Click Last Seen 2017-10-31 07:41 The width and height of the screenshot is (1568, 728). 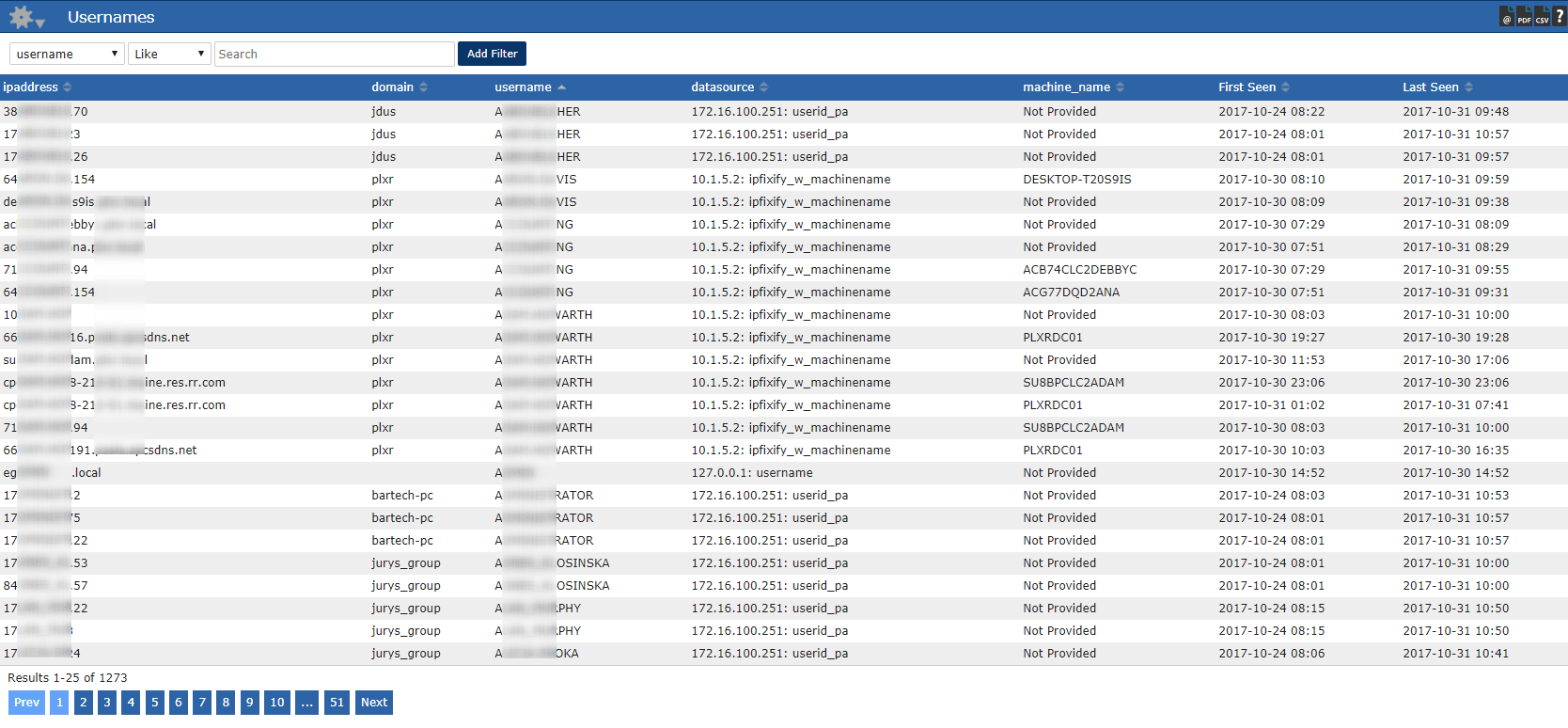coord(1456,405)
